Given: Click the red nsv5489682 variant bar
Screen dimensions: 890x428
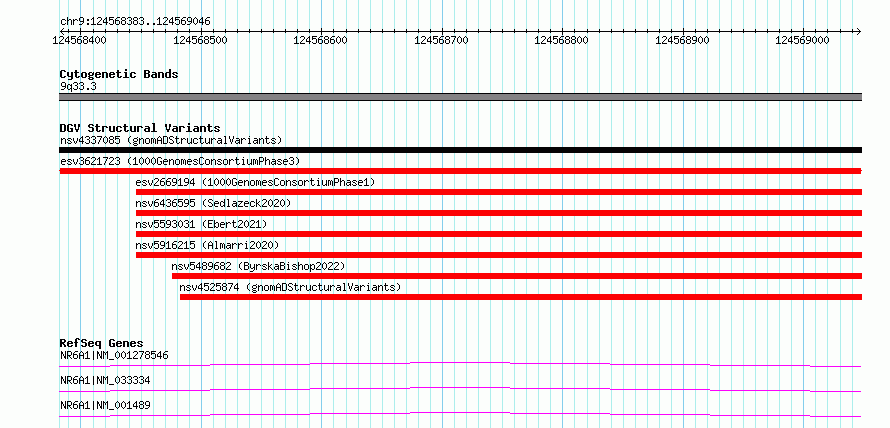Looking at the screenshot, I should click(x=517, y=276).
